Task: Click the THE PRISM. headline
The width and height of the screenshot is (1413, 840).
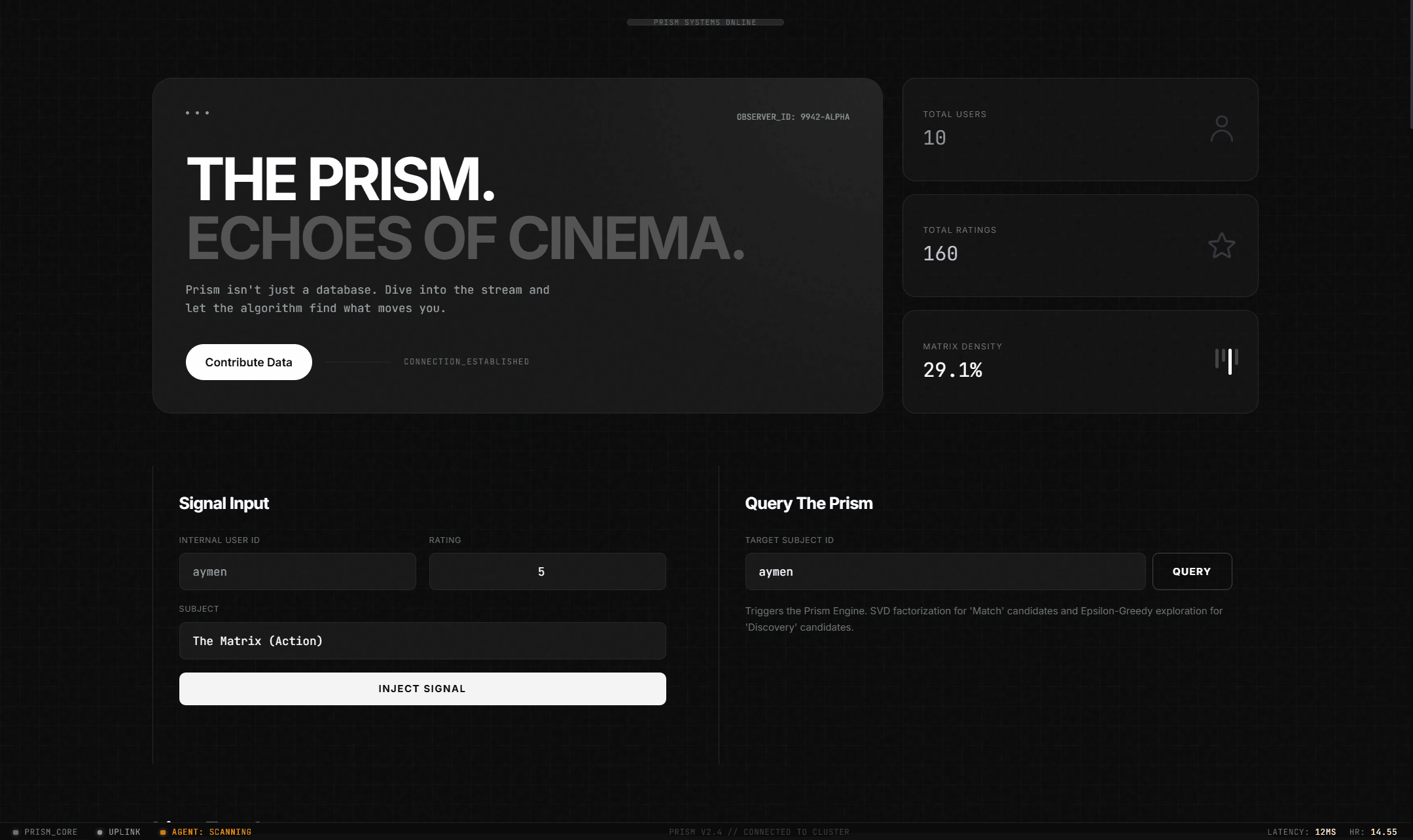Action: coord(340,179)
